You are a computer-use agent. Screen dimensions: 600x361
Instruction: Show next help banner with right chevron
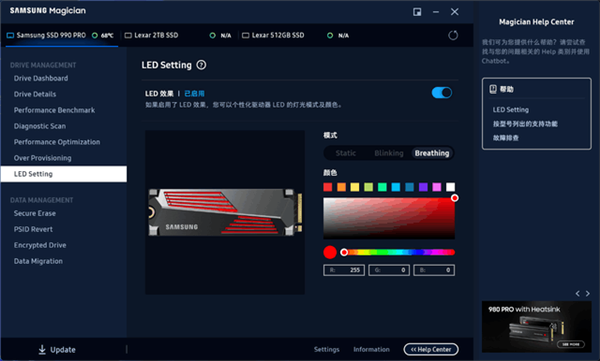pyautogui.click(x=588, y=294)
